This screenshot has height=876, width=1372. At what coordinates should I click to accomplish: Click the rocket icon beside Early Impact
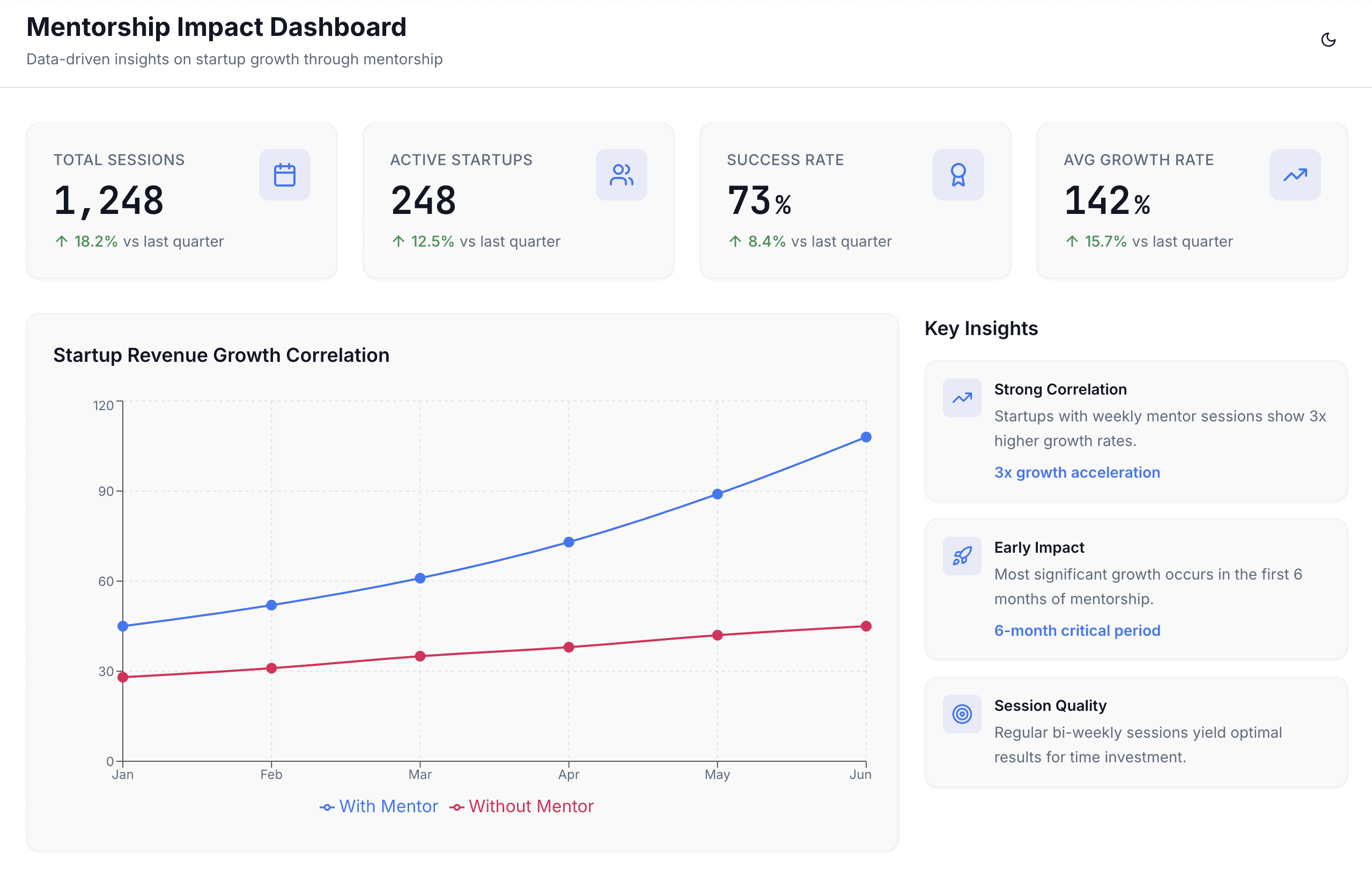[962, 556]
